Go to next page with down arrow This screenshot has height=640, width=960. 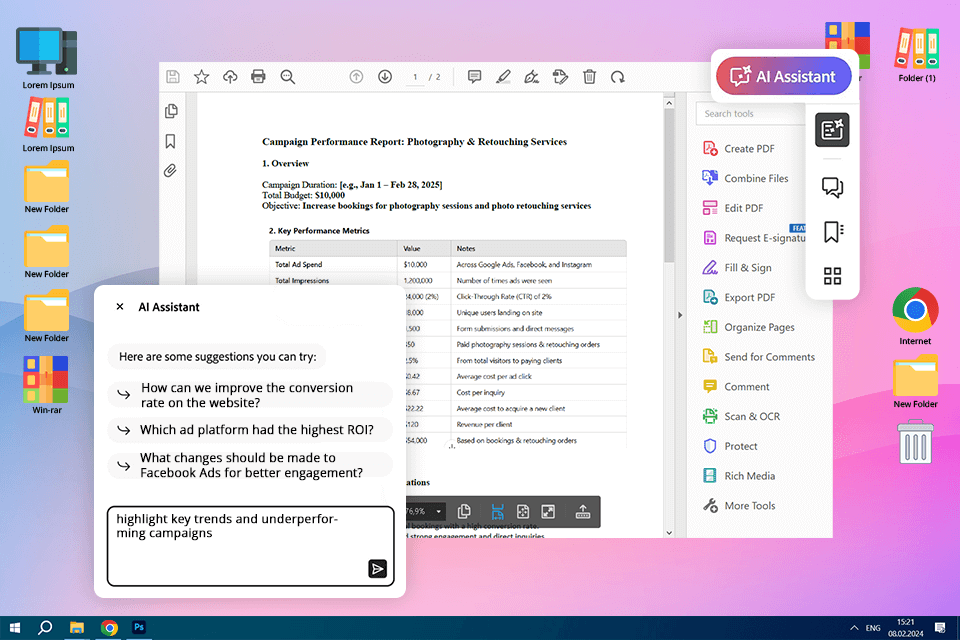385,77
